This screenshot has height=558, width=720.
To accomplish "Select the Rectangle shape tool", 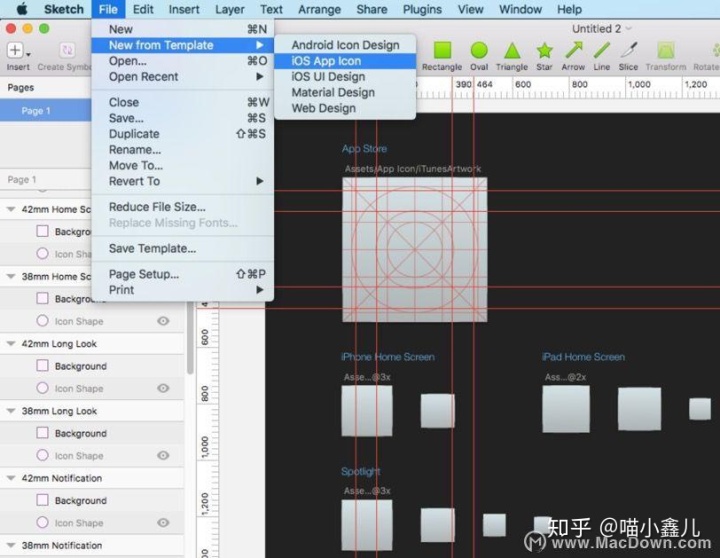I will click(442, 51).
